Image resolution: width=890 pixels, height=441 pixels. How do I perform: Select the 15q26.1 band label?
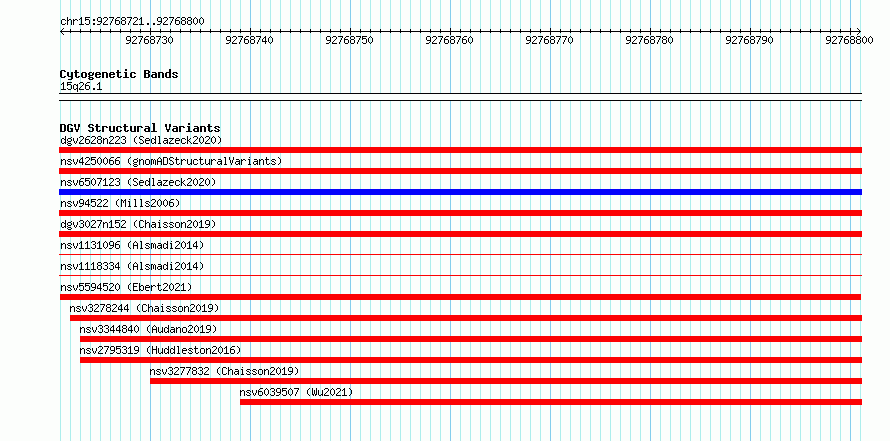pyautogui.click(x=81, y=86)
